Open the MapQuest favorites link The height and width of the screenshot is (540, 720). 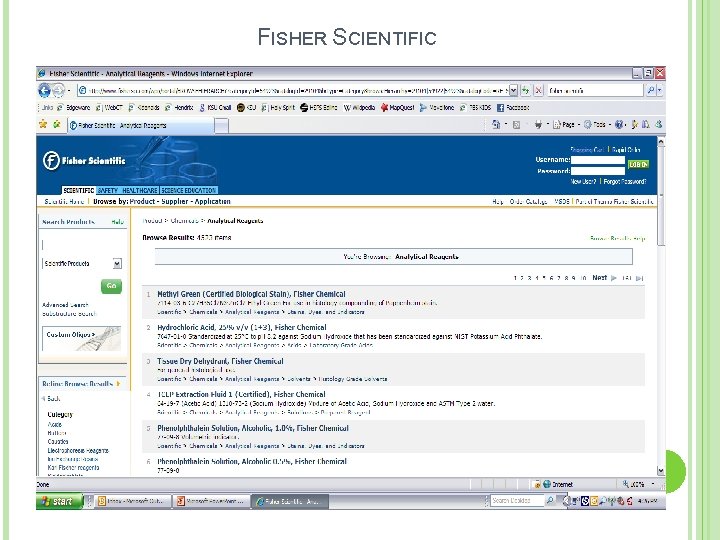click(x=398, y=108)
